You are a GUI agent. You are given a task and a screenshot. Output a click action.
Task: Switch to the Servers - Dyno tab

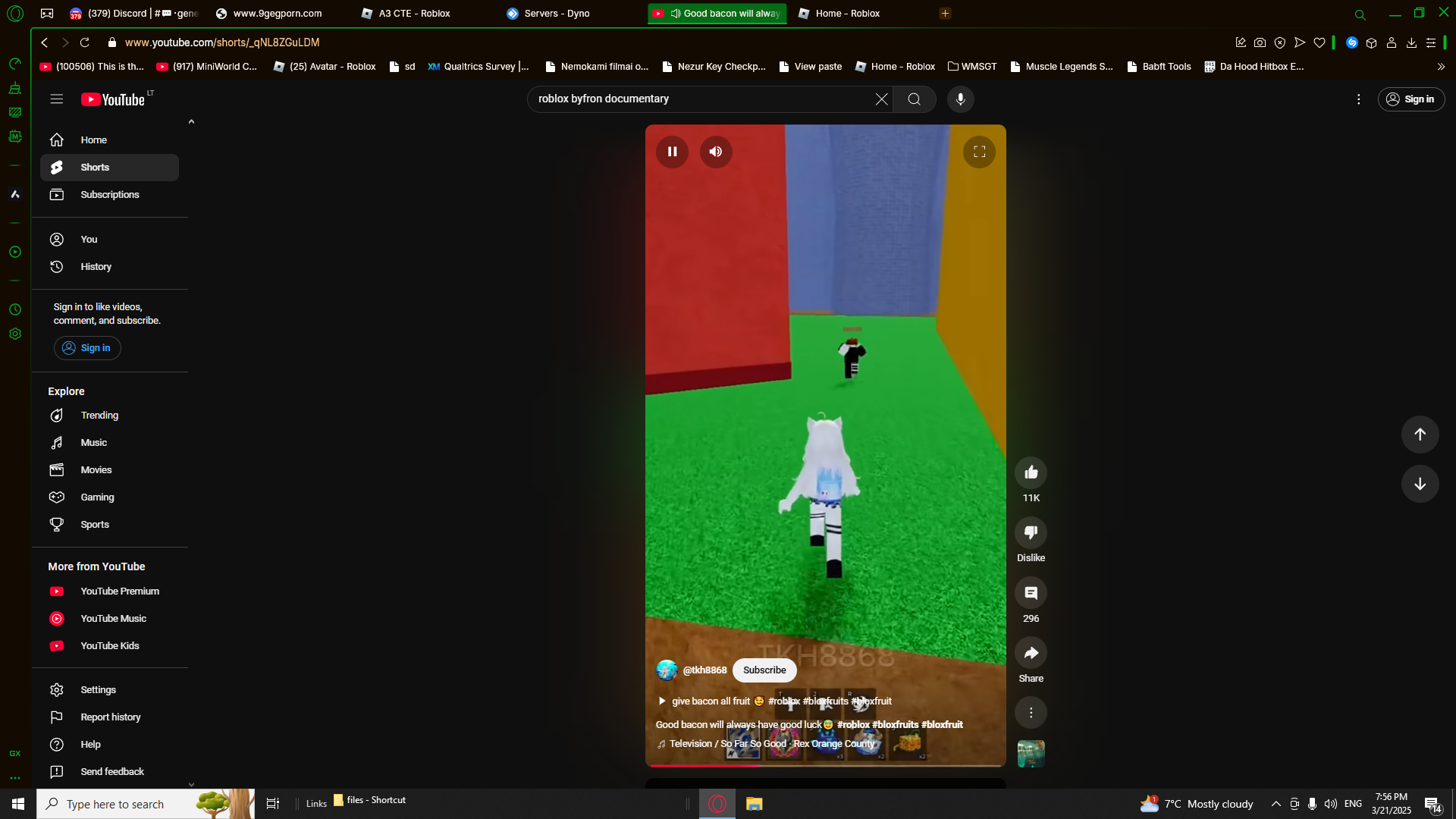[556, 14]
